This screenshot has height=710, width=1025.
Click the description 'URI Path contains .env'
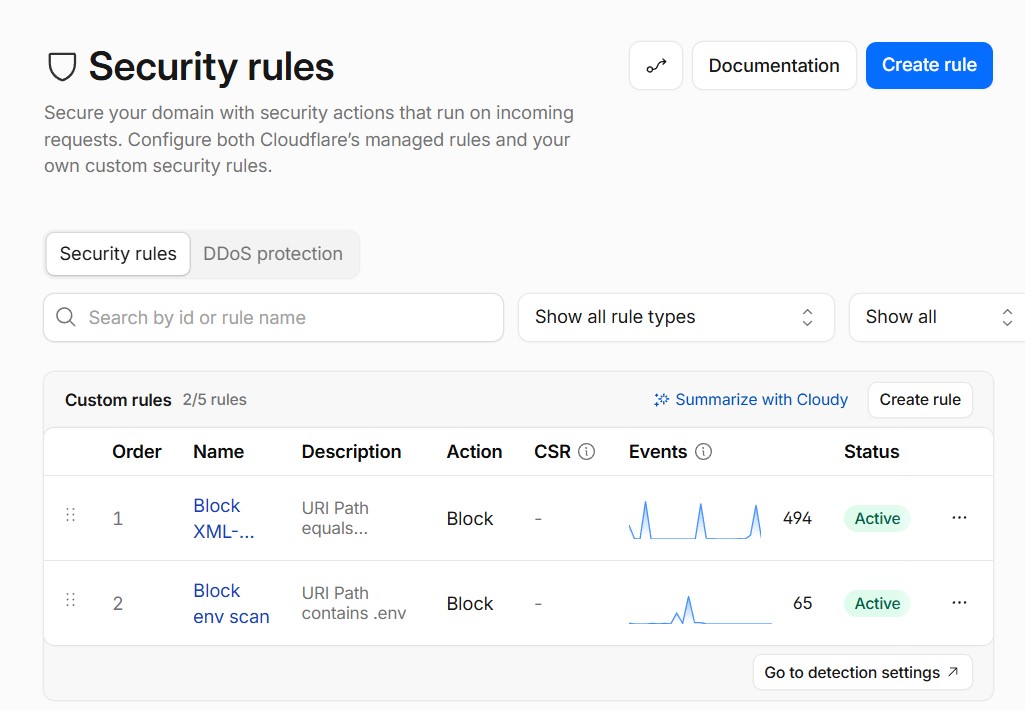[354, 603]
